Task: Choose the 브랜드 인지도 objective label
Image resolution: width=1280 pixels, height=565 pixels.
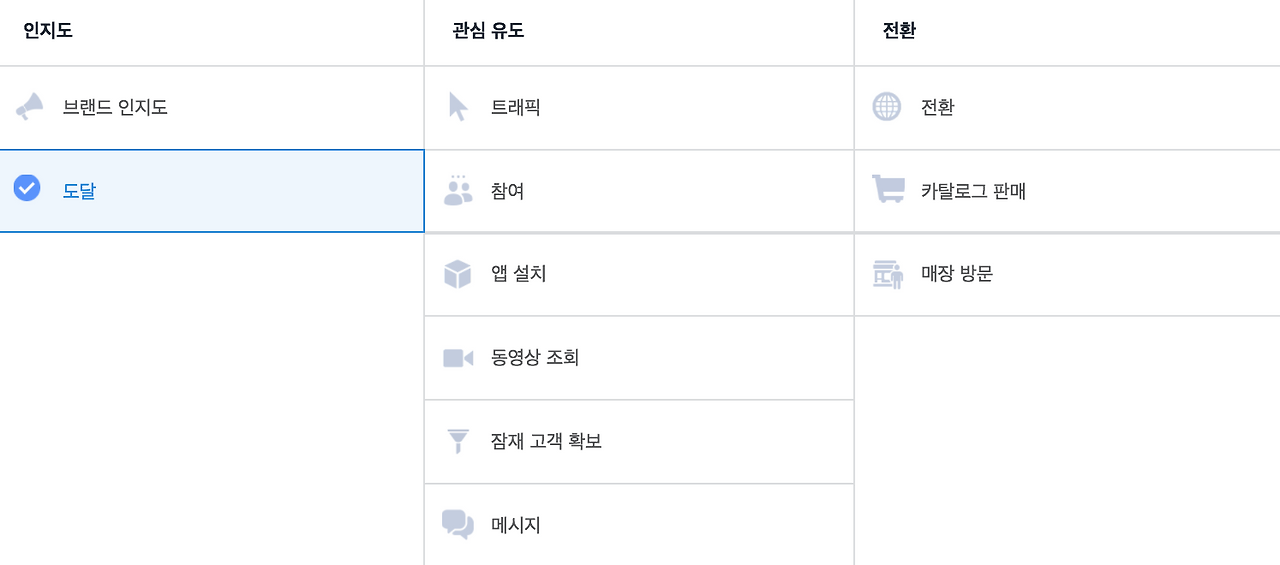Action: pyautogui.click(x=115, y=107)
